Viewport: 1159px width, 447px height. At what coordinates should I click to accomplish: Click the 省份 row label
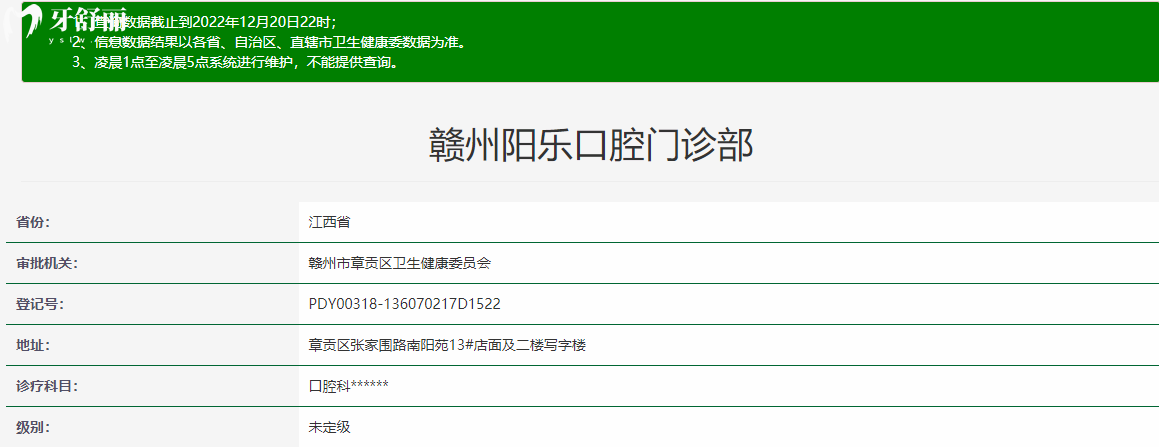tap(33, 222)
